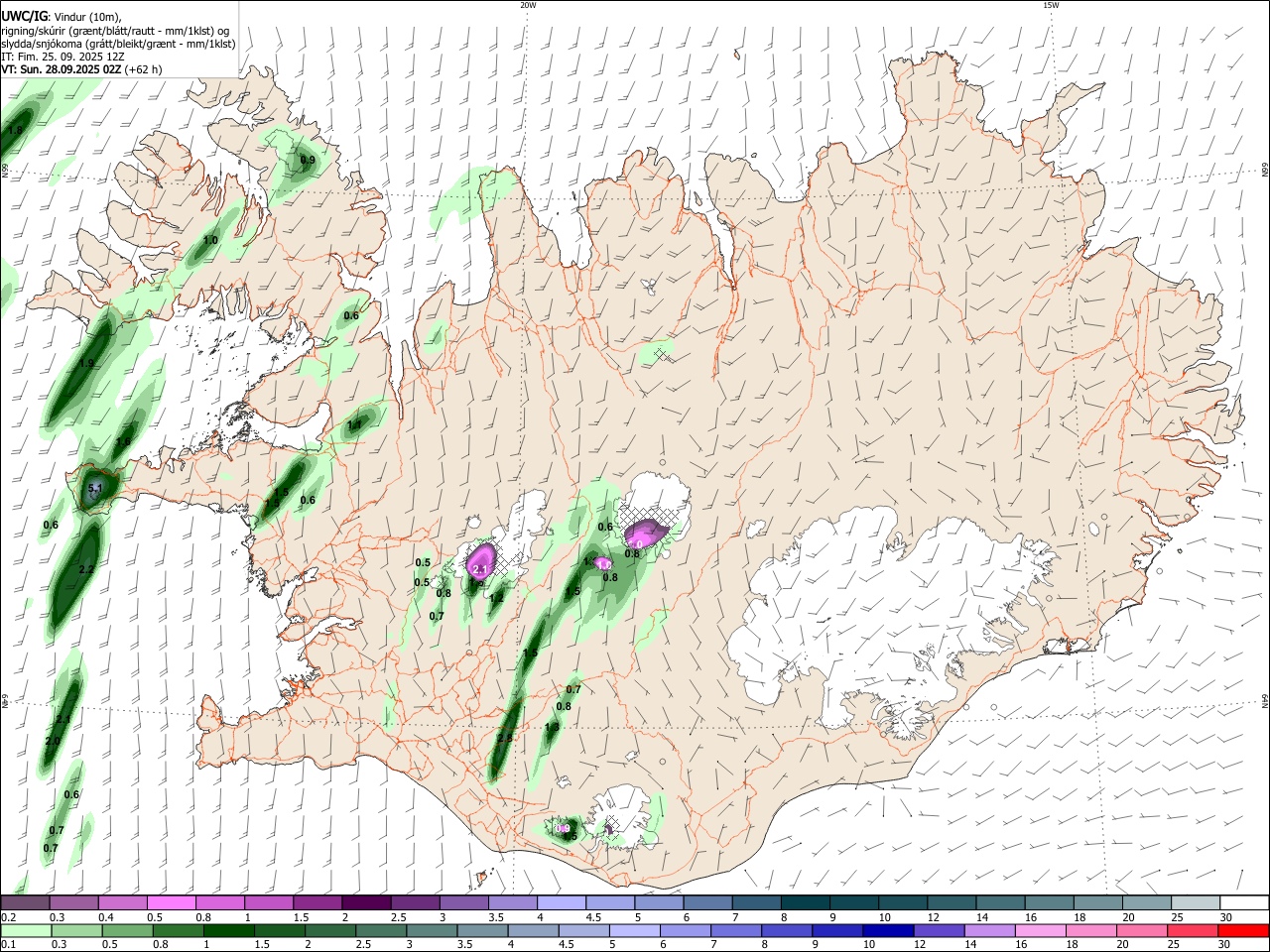
Task: Click the bright pink snow swatch between 0.5 and 0.8
Action: 170,902
